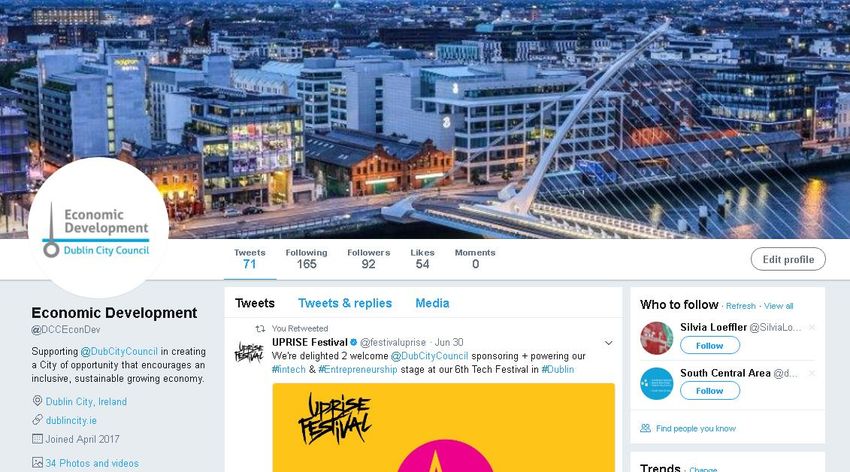Click the verified badge next to UPRISE Festival
This screenshot has height=472, width=850.
tap(353, 342)
